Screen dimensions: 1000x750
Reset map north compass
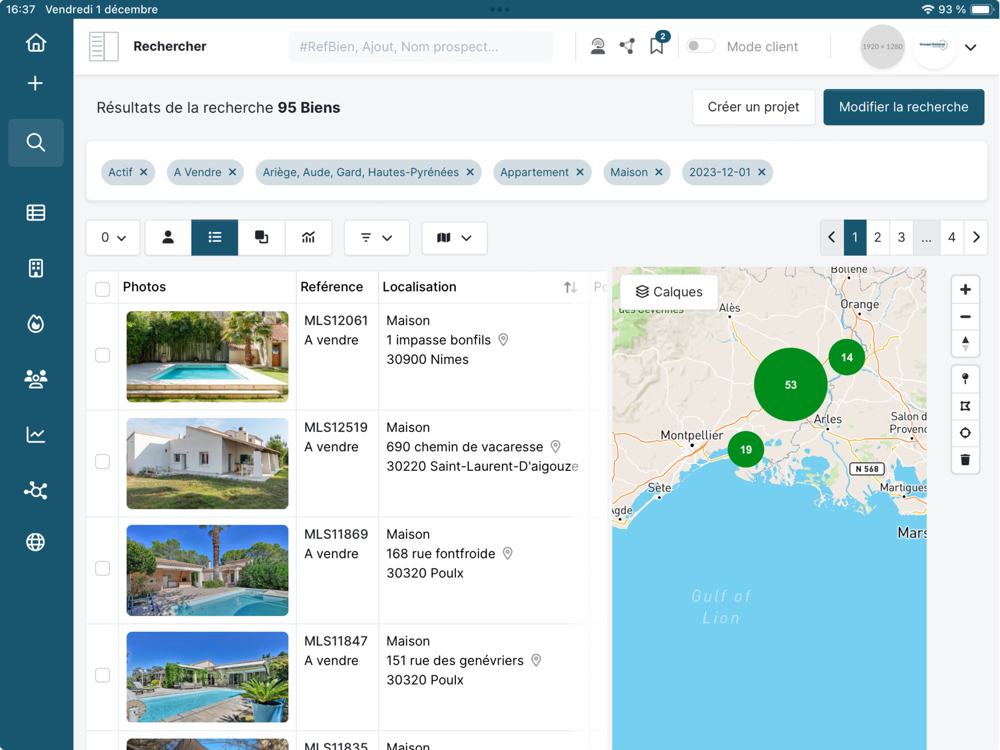coord(966,344)
